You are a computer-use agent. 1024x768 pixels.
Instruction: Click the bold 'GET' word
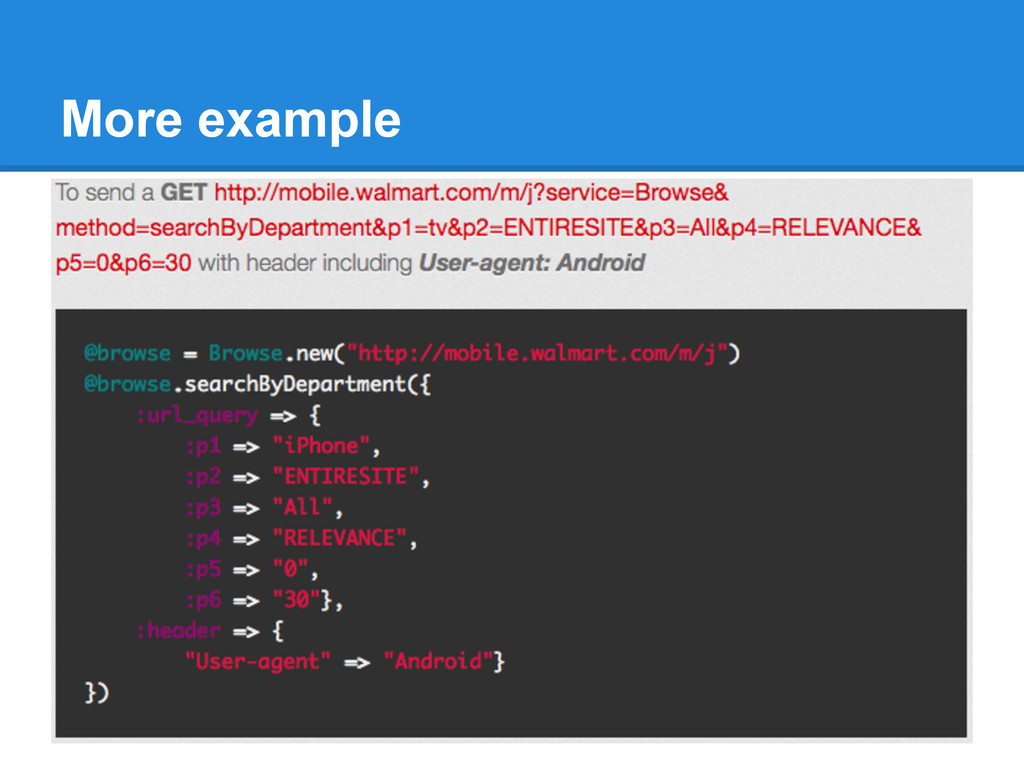184,193
